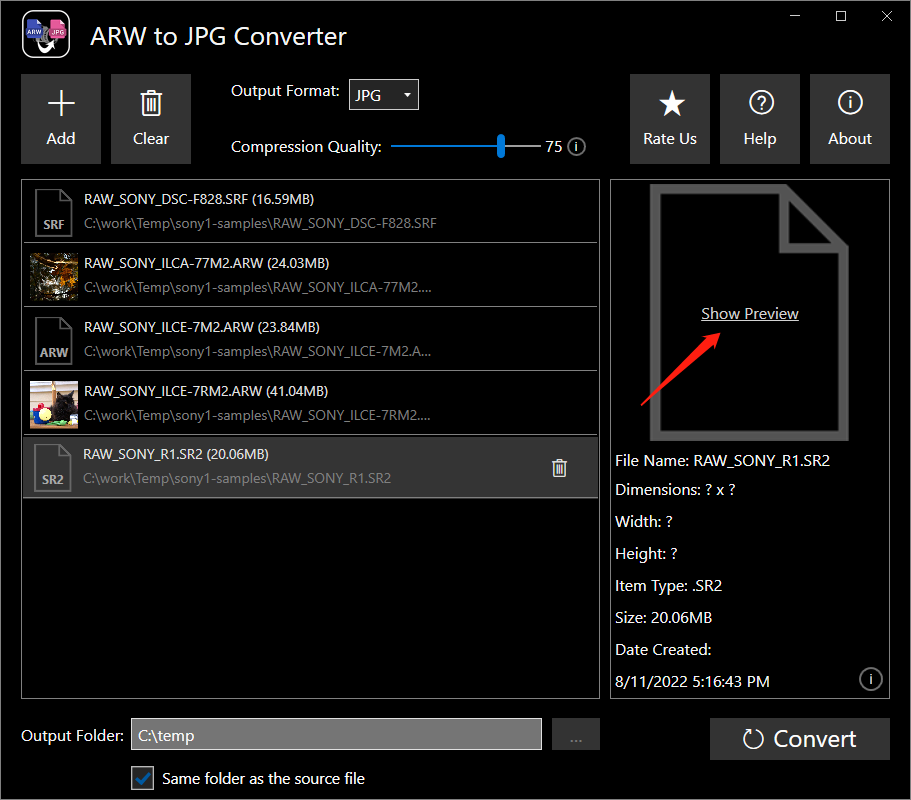Open thumbnail of RAW_SONY_ILCA-77M2.ARW
The height and width of the screenshot is (800, 911).
click(x=54, y=277)
